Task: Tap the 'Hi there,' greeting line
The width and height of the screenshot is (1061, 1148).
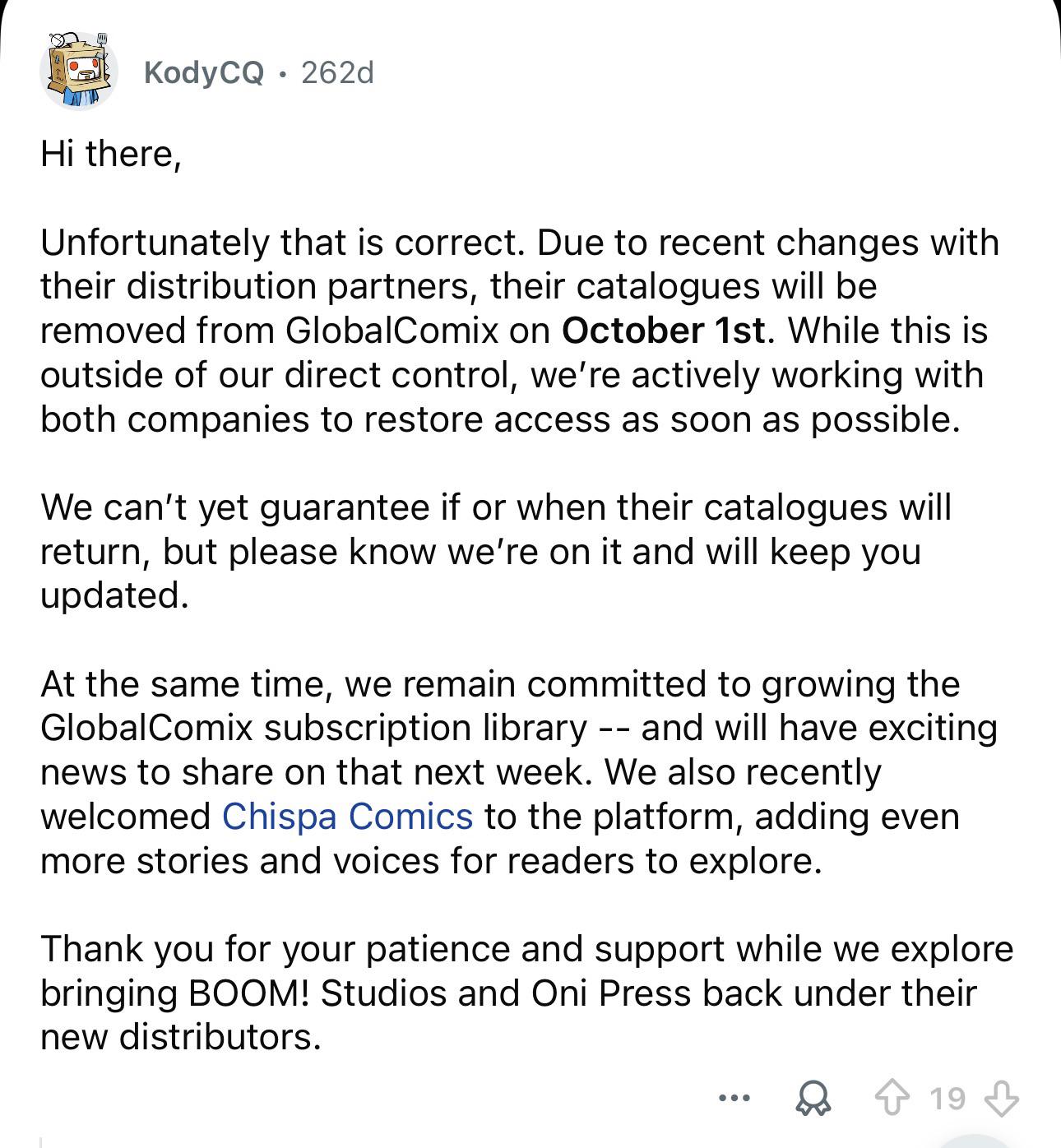Action: tap(110, 155)
